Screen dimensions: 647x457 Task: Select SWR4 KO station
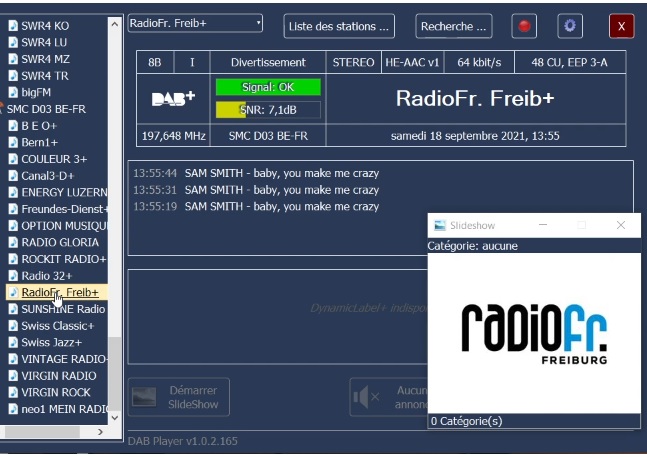point(45,26)
